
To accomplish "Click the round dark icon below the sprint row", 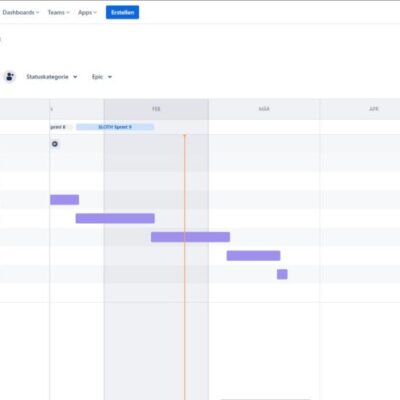I will pos(55,144).
